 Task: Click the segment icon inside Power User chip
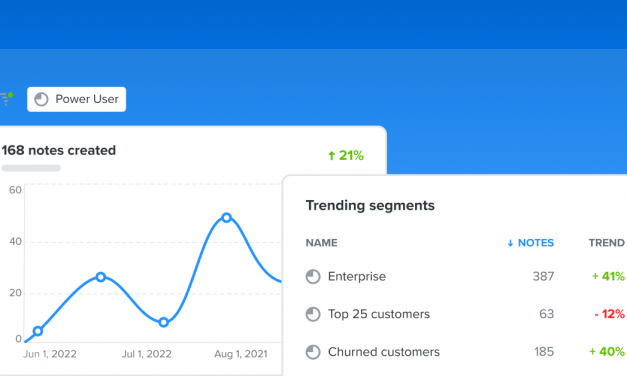pos(41,99)
